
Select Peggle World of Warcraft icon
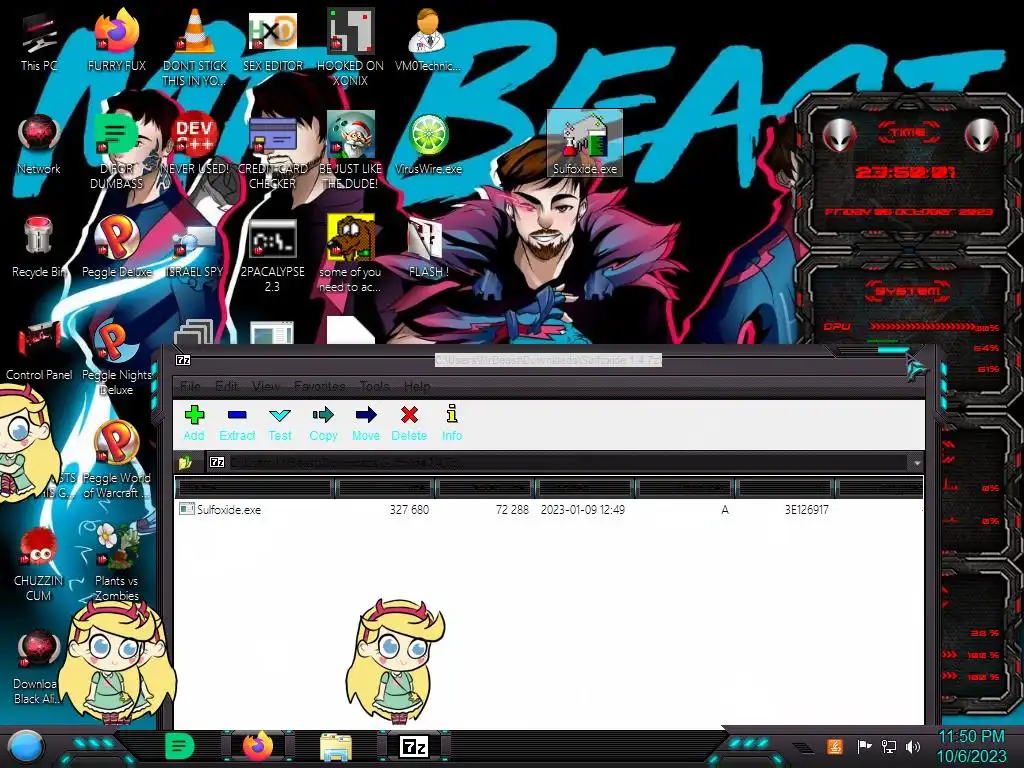pyautogui.click(x=116, y=461)
